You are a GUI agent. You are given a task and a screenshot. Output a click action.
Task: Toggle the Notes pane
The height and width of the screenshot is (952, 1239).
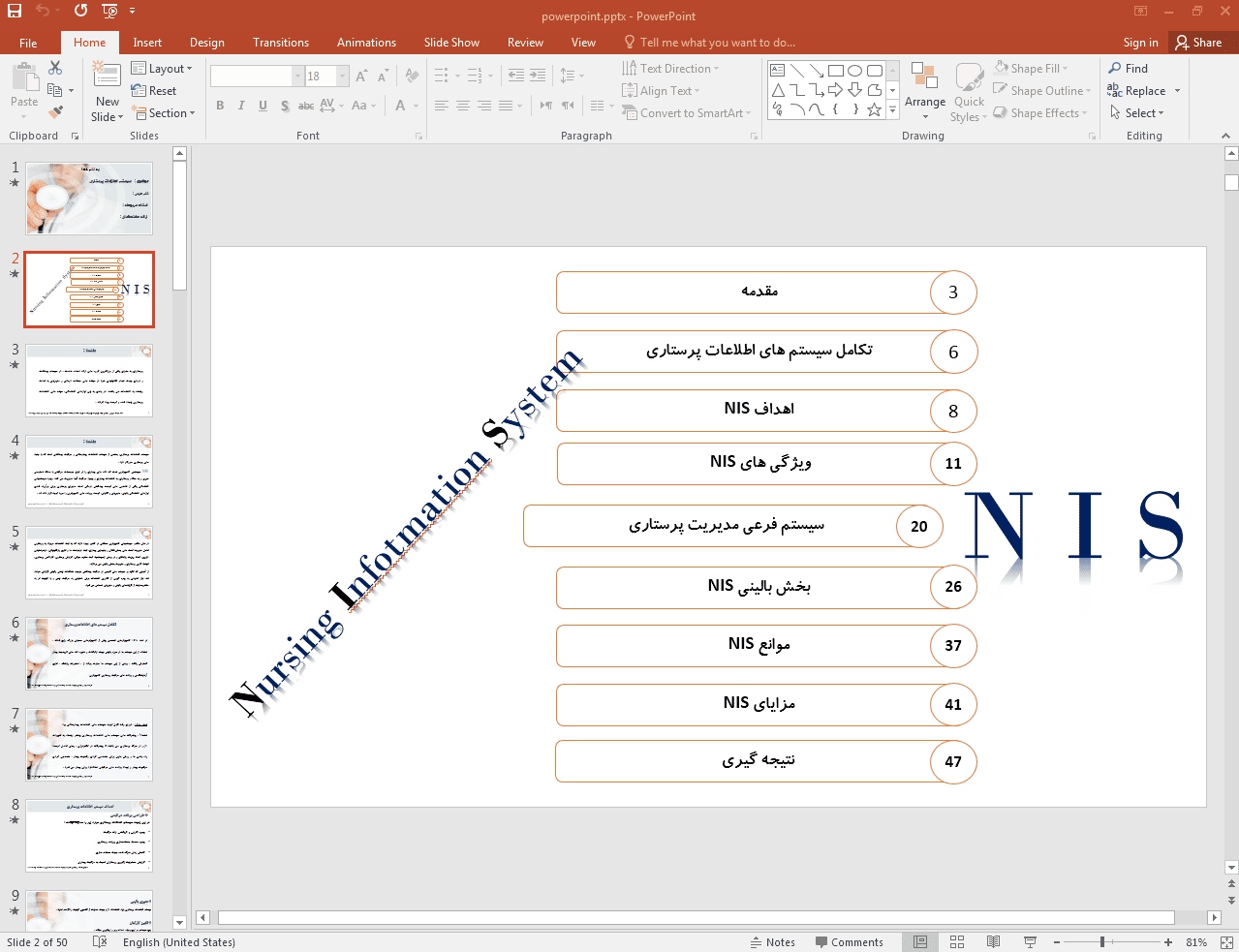(772, 942)
